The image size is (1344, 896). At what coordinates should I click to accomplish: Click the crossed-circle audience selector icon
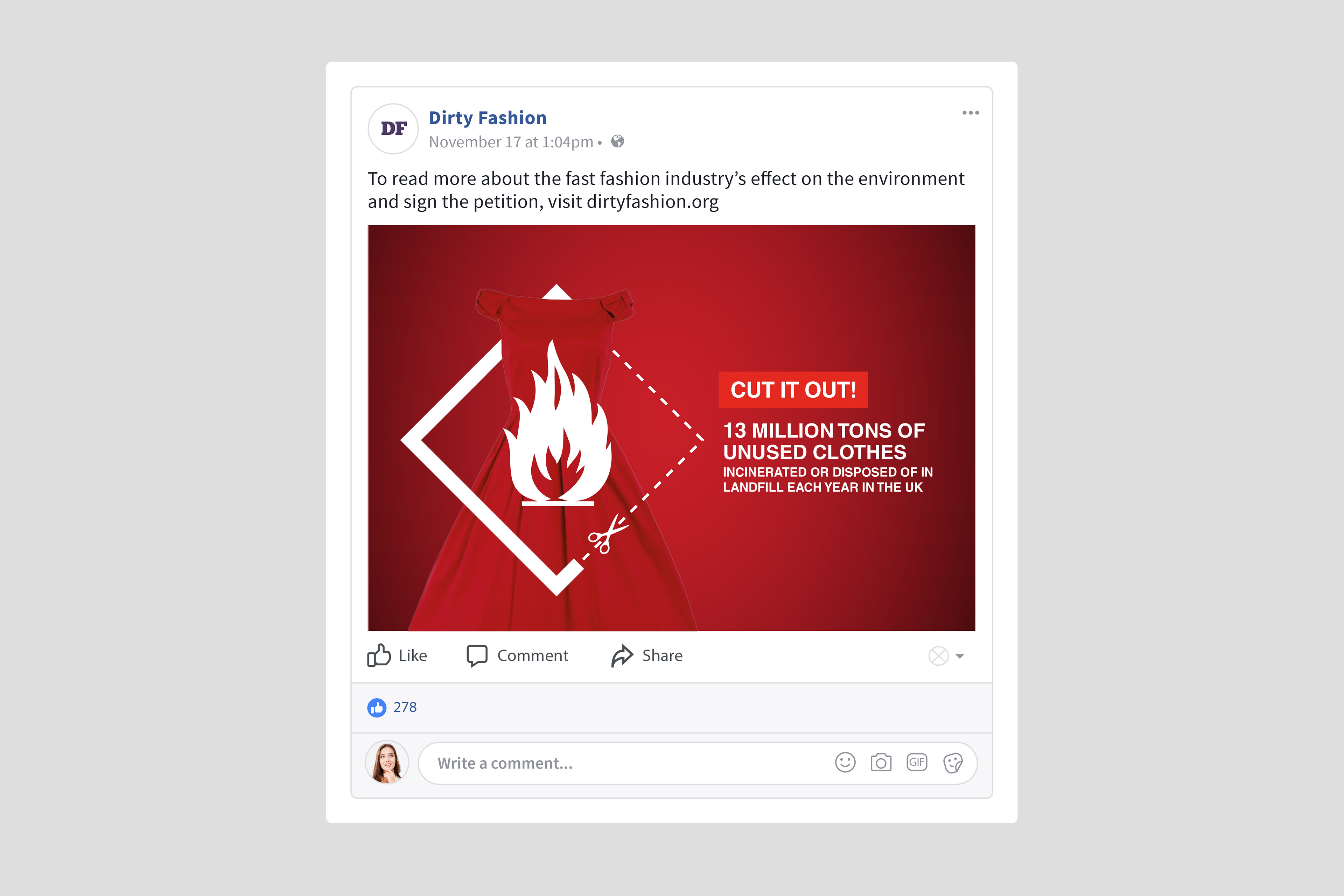click(938, 656)
